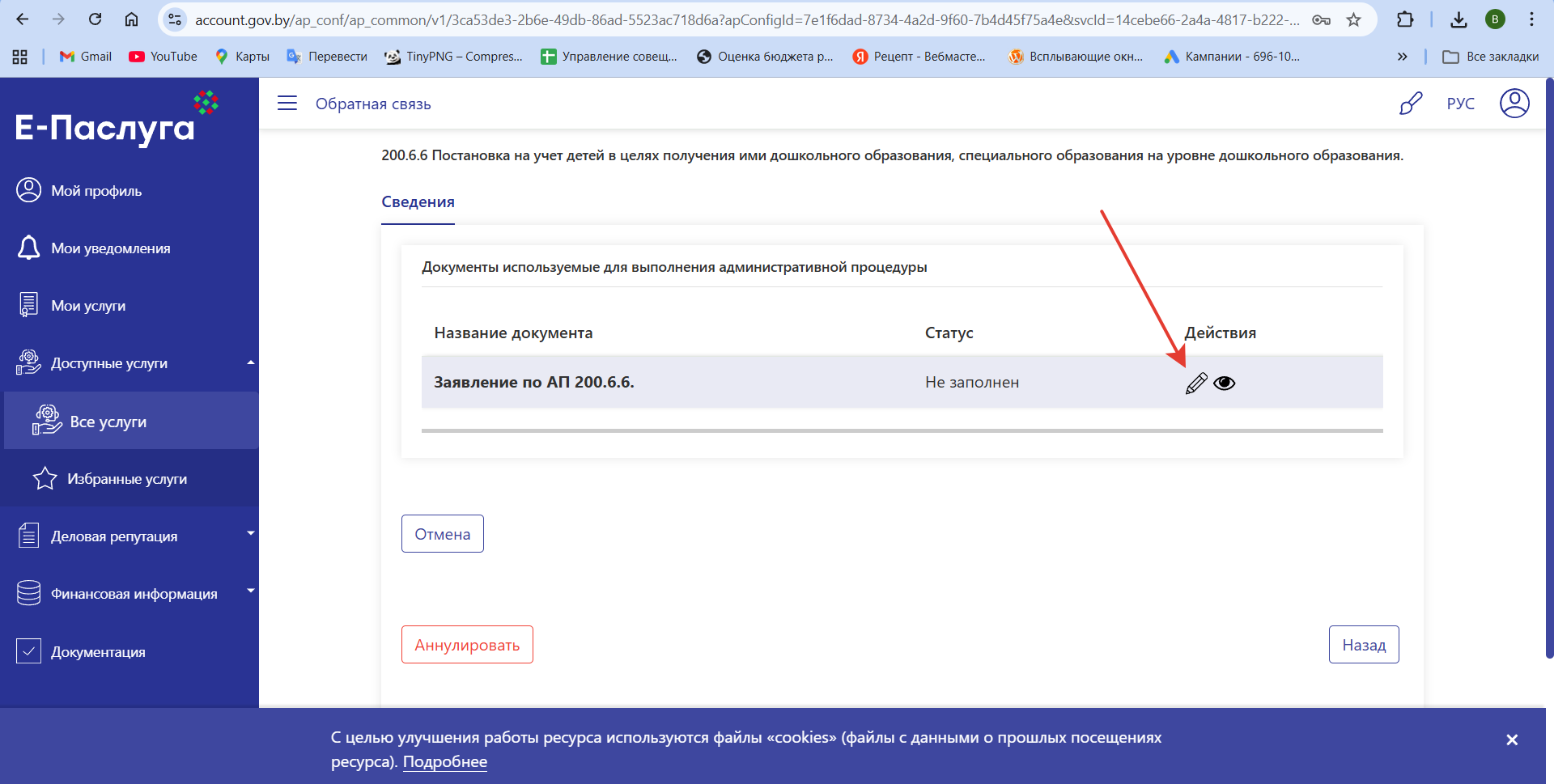View document with the eye icon
This screenshot has height=784, width=1554.
click(1225, 383)
